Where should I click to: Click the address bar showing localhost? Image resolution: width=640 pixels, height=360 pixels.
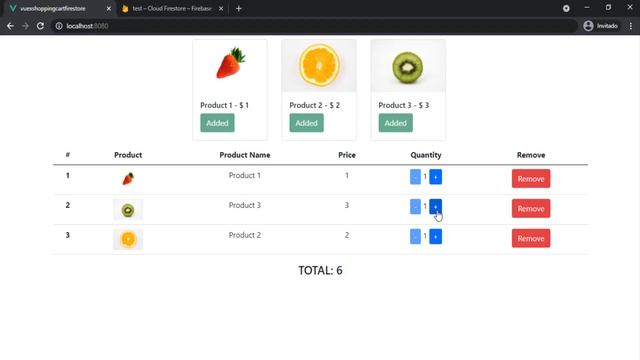314,26
